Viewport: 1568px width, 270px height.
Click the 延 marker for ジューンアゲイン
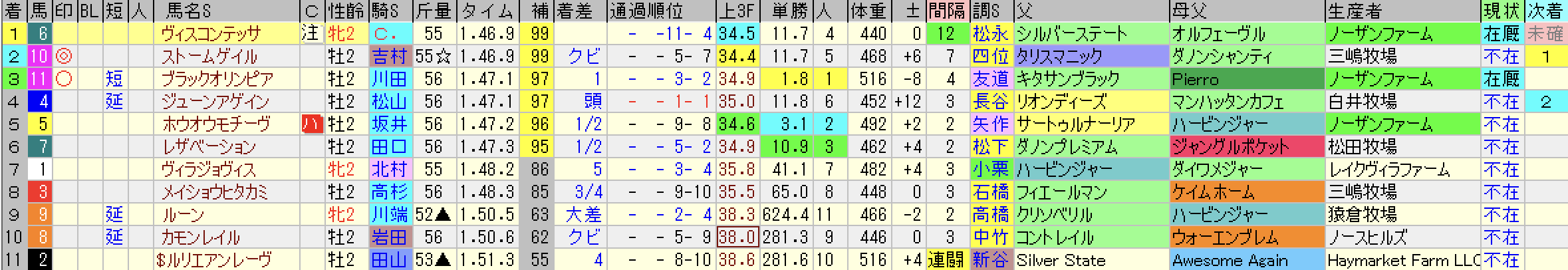(x=114, y=102)
